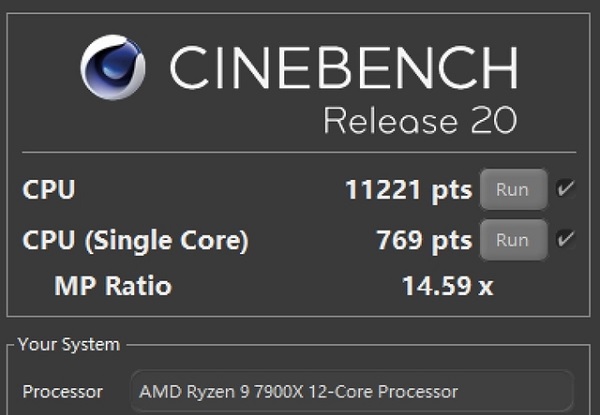Click the MP Ratio label
The height and width of the screenshot is (415, 600).
[113, 287]
